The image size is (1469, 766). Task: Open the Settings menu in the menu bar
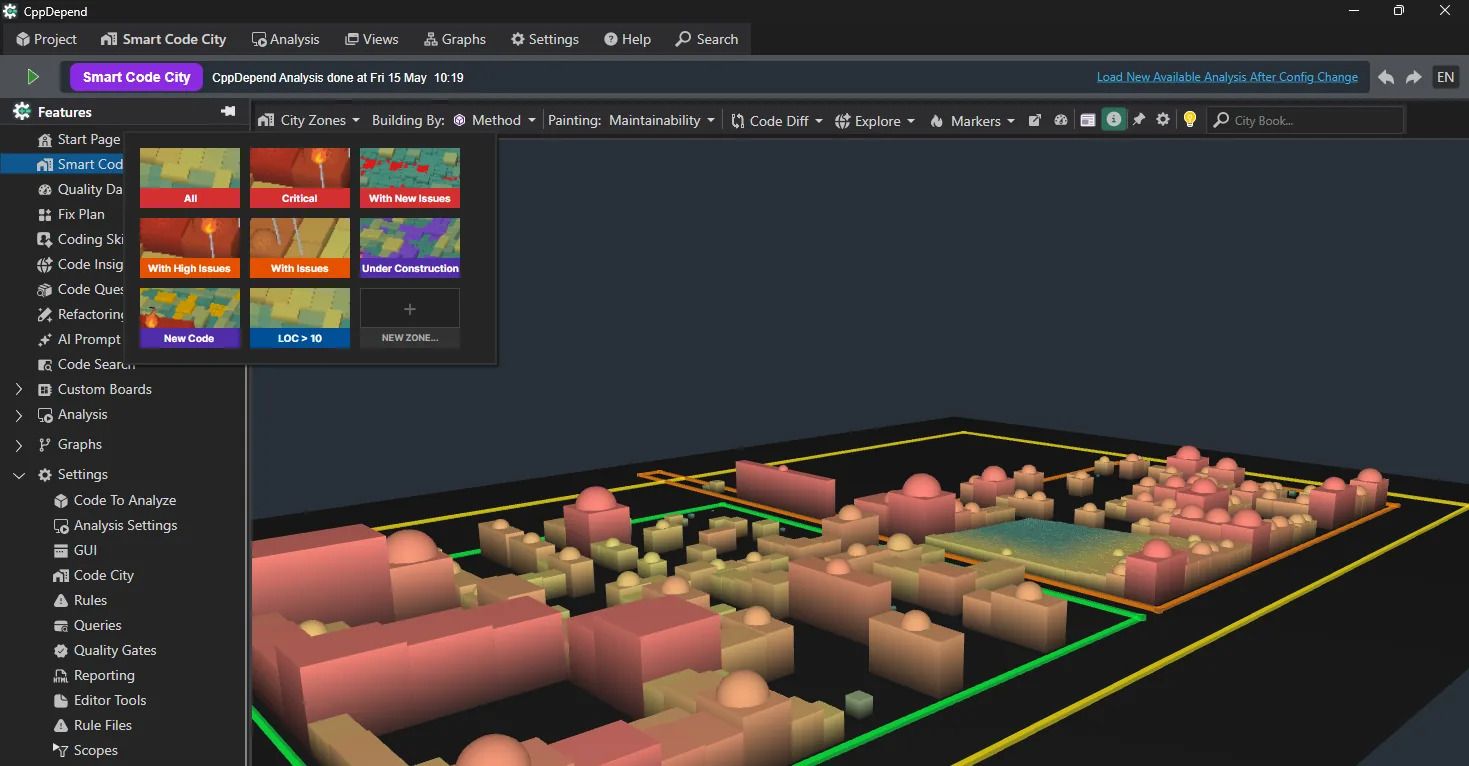click(545, 39)
